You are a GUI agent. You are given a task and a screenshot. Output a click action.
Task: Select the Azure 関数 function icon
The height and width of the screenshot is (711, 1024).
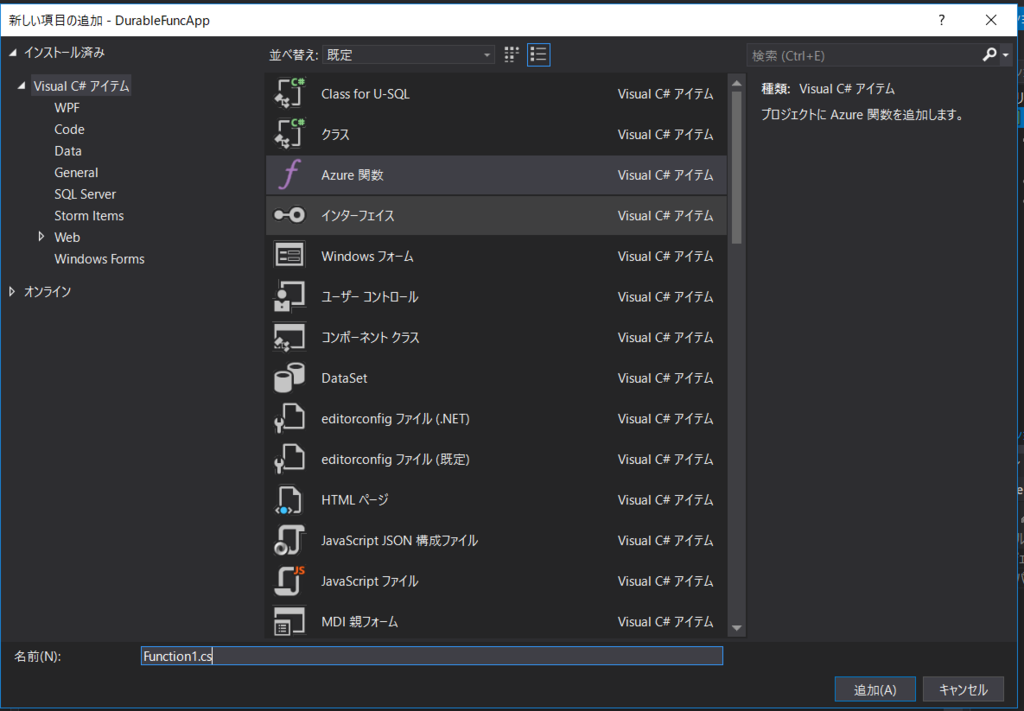tap(289, 175)
